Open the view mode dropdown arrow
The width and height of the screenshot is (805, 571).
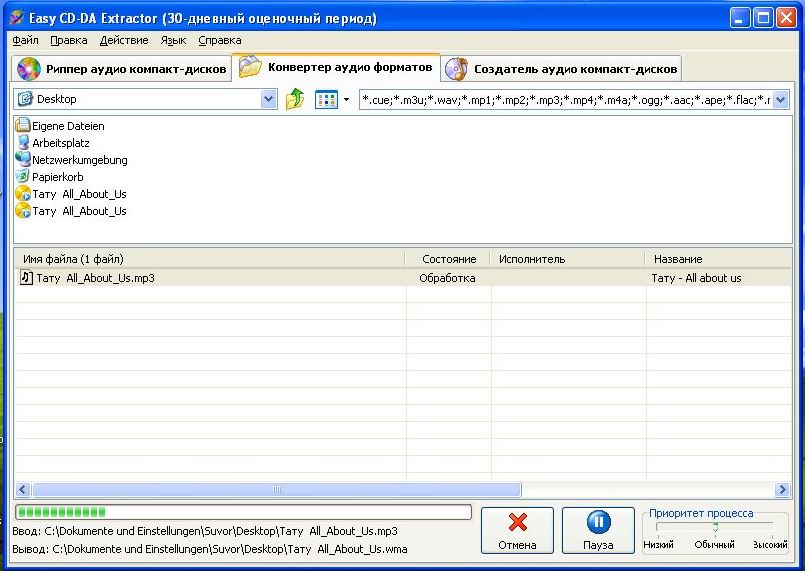(x=347, y=99)
